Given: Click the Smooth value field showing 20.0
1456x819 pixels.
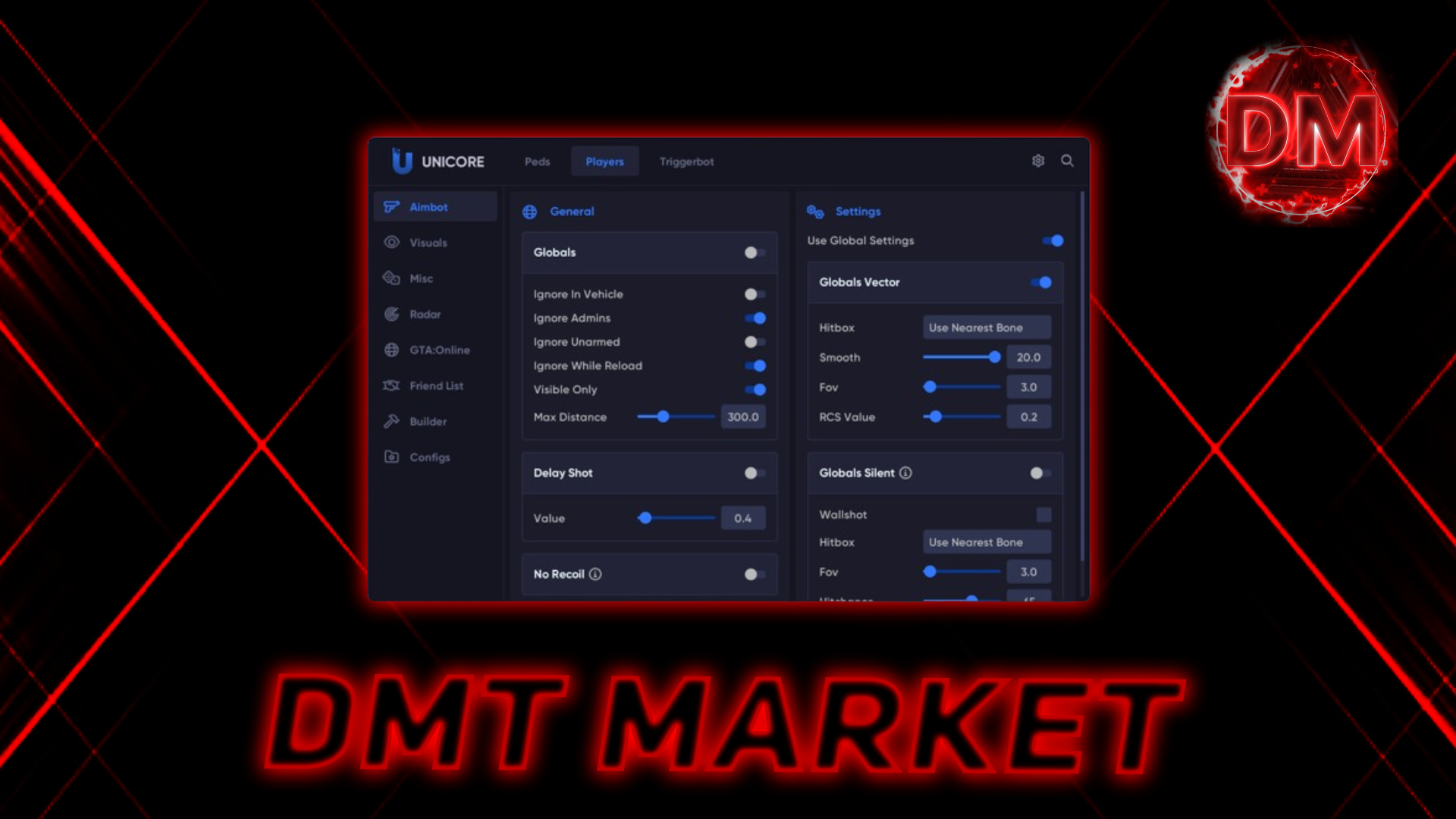Looking at the screenshot, I should click(x=1028, y=357).
